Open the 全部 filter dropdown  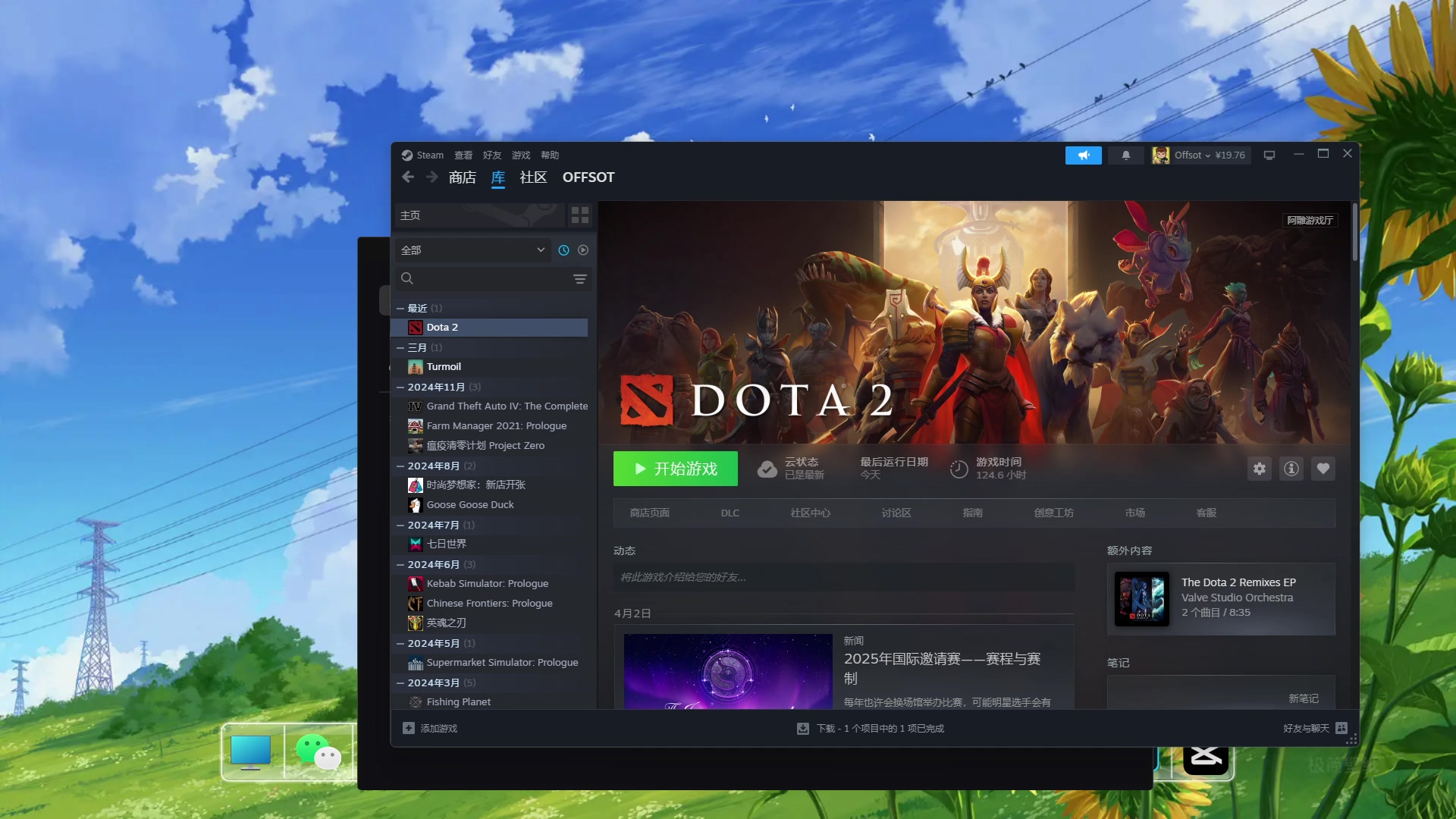473,250
